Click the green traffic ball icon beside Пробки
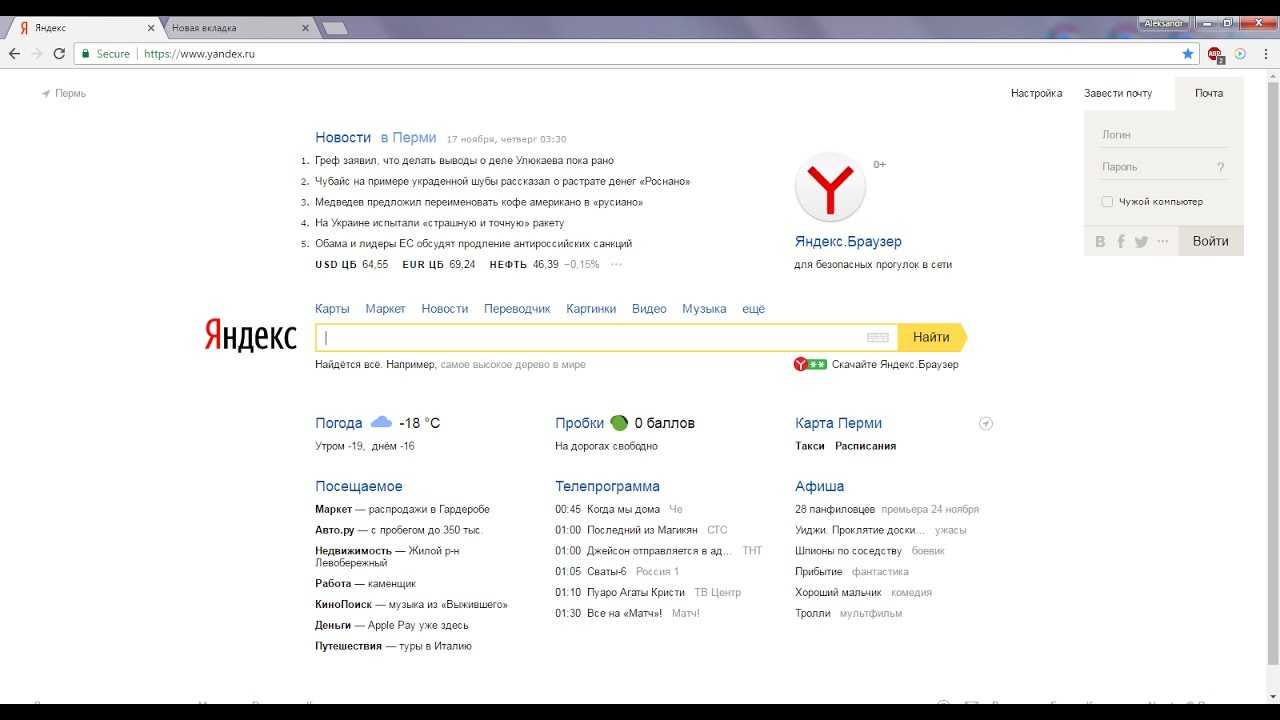This screenshot has width=1280, height=720. coord(619,423)
